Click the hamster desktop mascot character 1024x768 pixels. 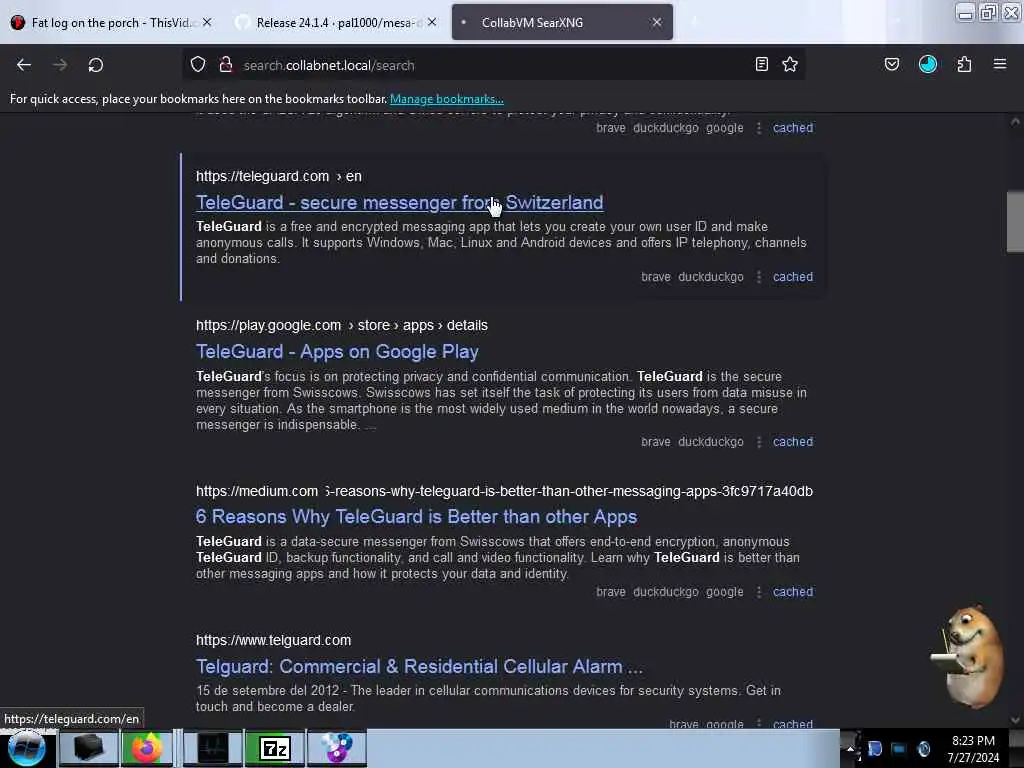969,656
